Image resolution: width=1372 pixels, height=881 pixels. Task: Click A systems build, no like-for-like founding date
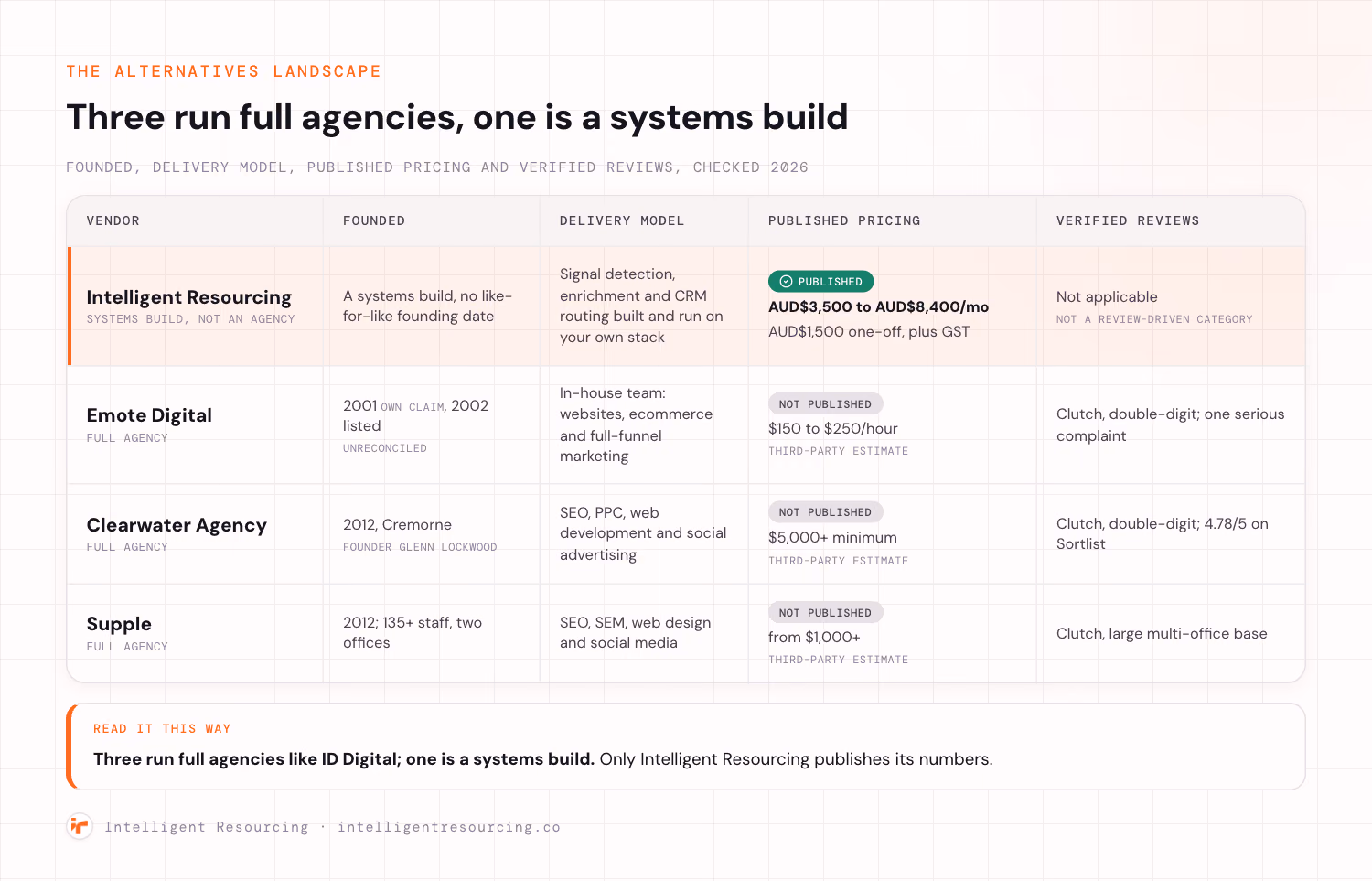pos(427,306)
